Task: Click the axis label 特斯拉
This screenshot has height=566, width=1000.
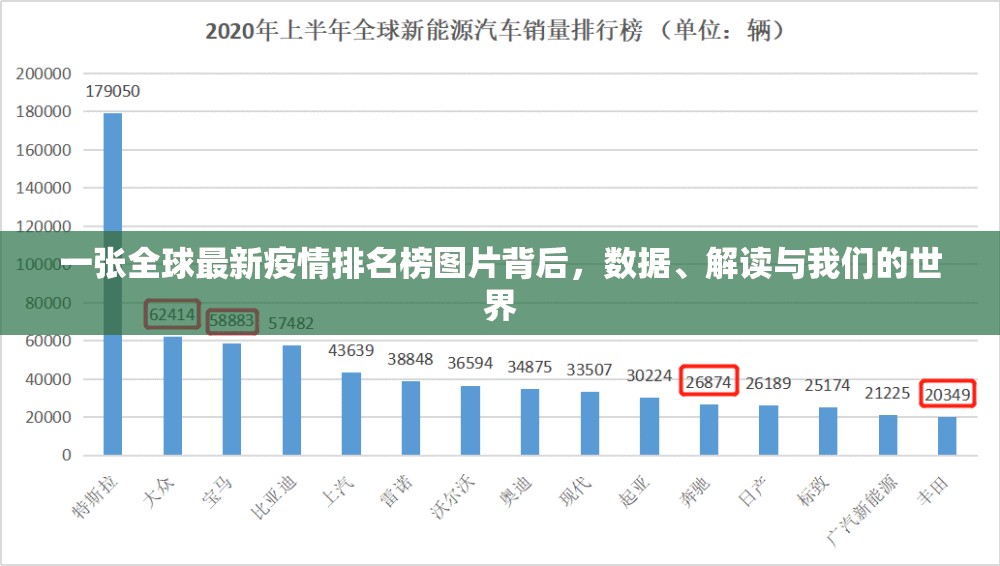Action: 96,496
